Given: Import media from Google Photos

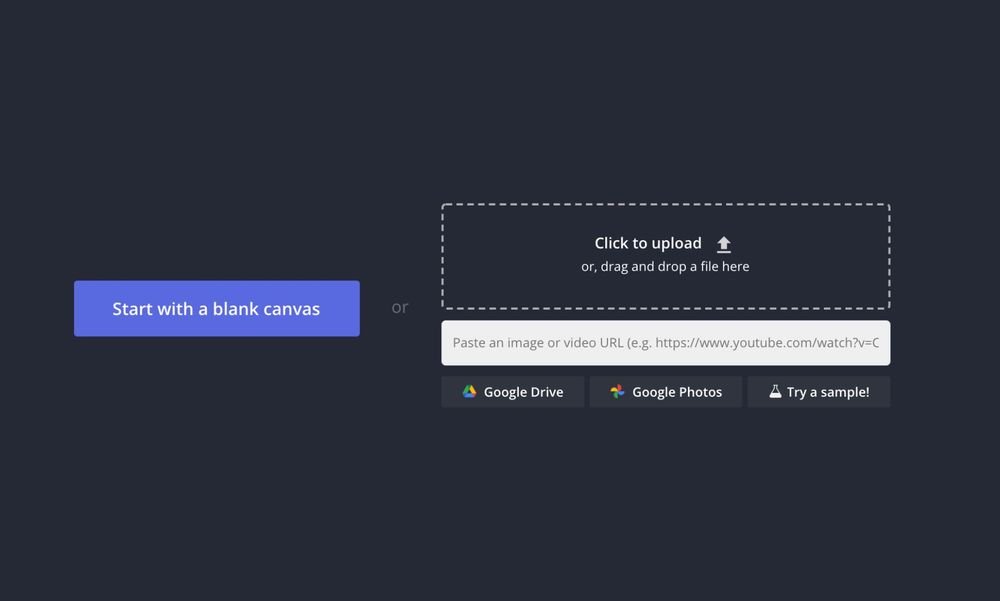Looking at the screenshot, I should pos(665,392).
